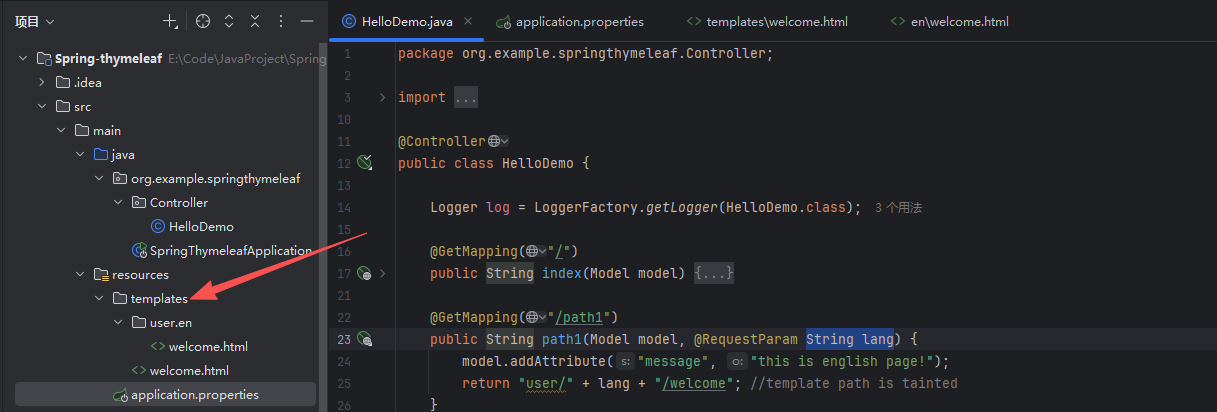Select HelloDemo class in project tree
Image resolution: width=1217 pixels, height=412 pixels.
(x=201, y=227)
